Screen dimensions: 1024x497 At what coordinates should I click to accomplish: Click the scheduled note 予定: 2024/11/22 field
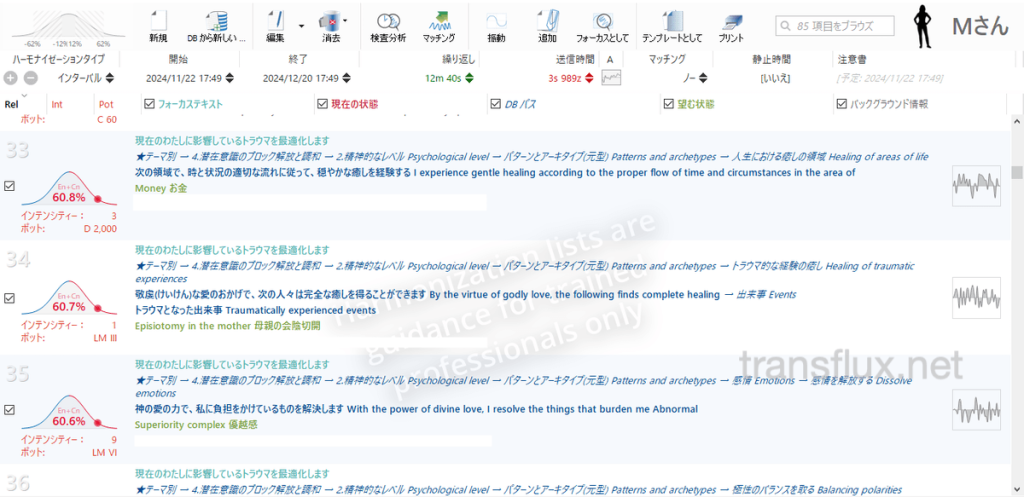click(x=890, y=78)
